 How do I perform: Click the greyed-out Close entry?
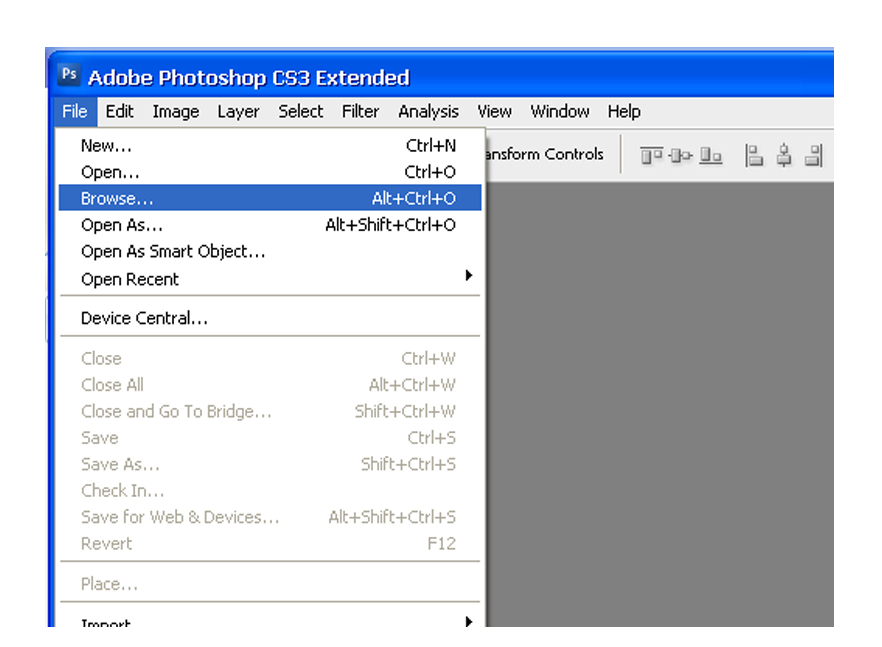pos(270,358)
